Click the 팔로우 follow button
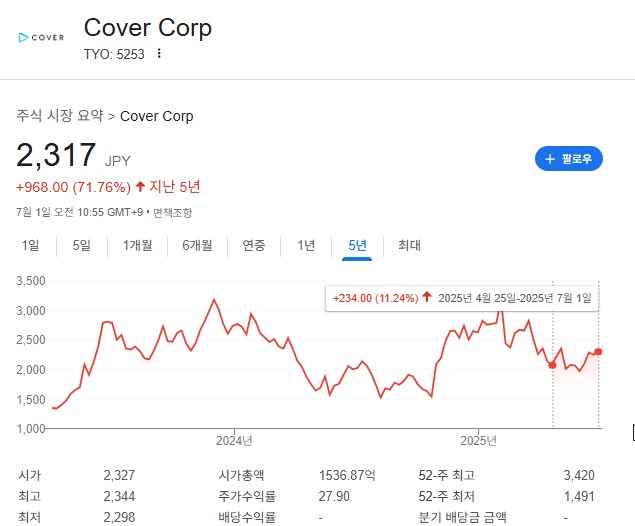635x526 pixels. pos(569,159)
